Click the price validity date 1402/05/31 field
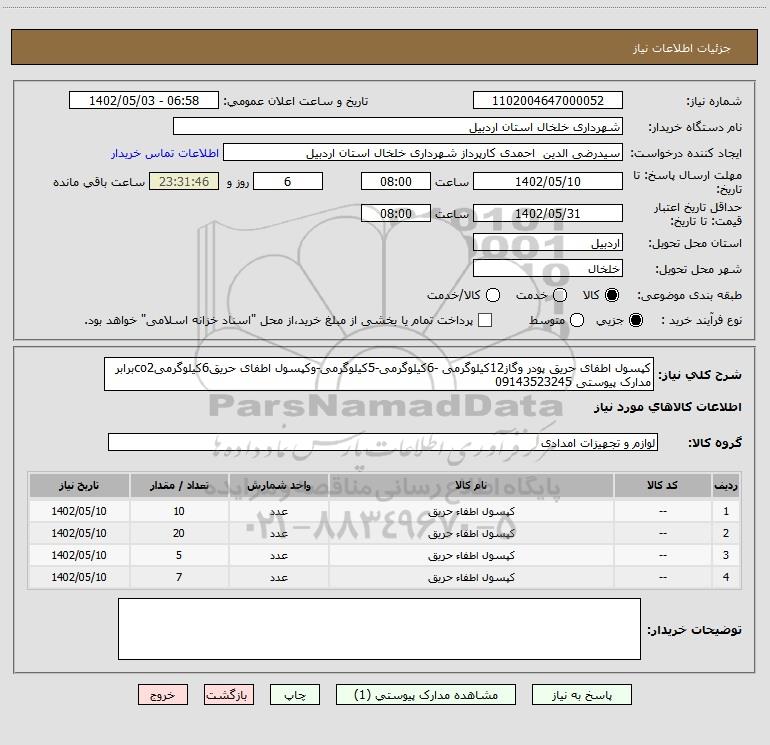Image resolution: width=770 pixels, height=745 pixels. (548, 213)
